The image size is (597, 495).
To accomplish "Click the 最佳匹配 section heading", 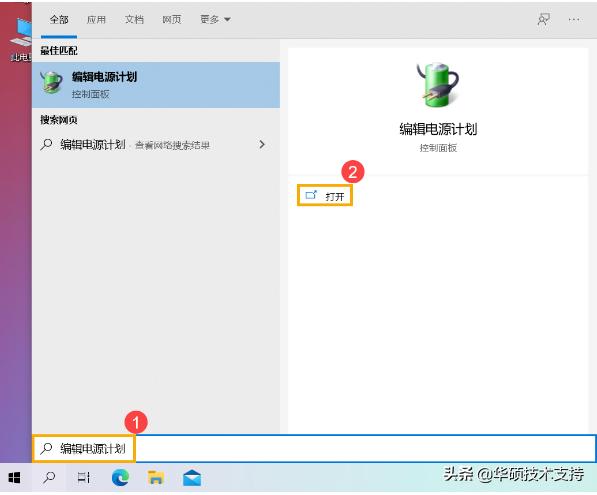I will [59, 51].
